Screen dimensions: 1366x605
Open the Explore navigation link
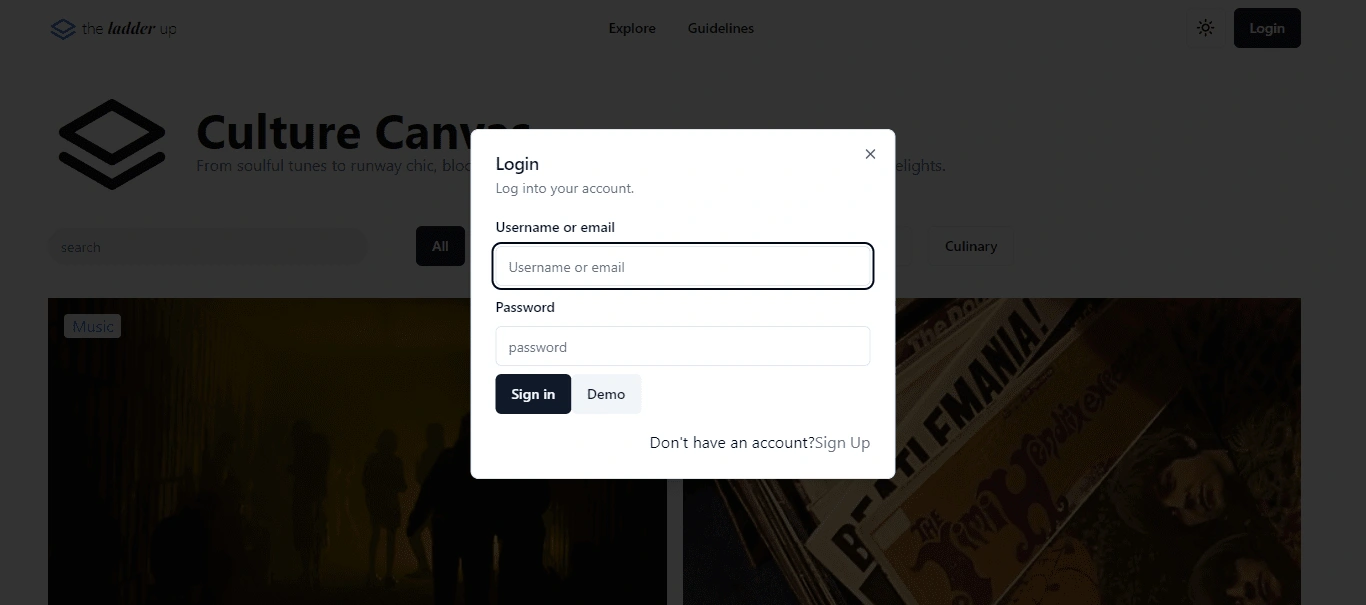coord(632,28)
